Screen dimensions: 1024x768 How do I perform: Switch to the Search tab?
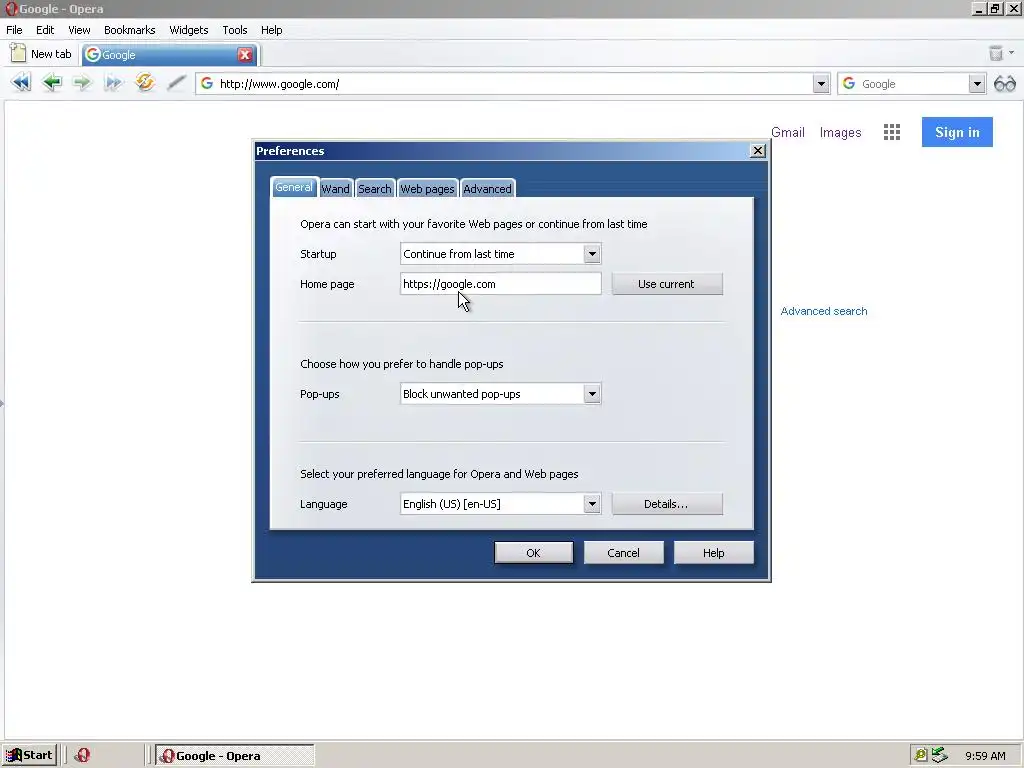coord(375,189)
